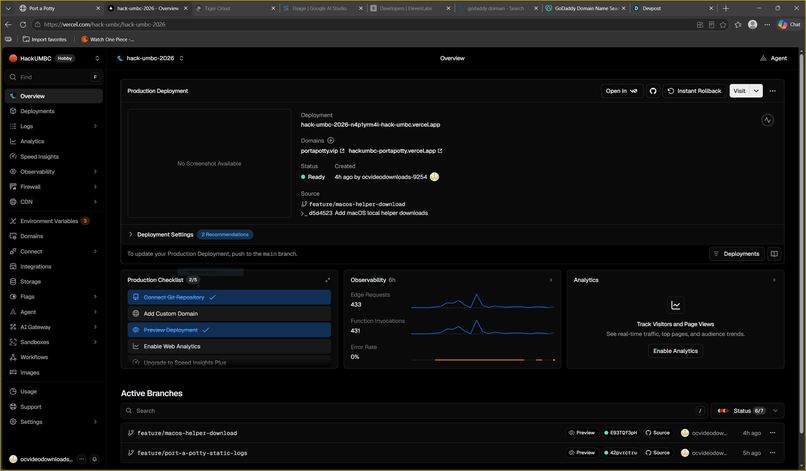Open the deployment activity icon

(x=767, y=120)
